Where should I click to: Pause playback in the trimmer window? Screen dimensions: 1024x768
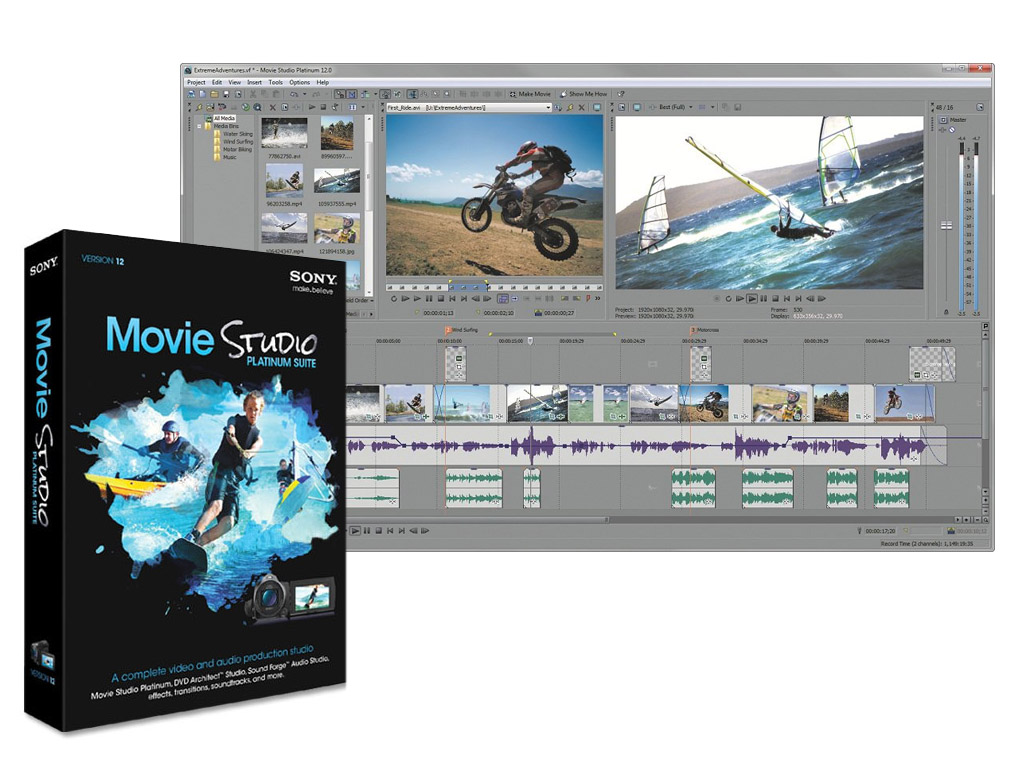[x=429, y=298]
